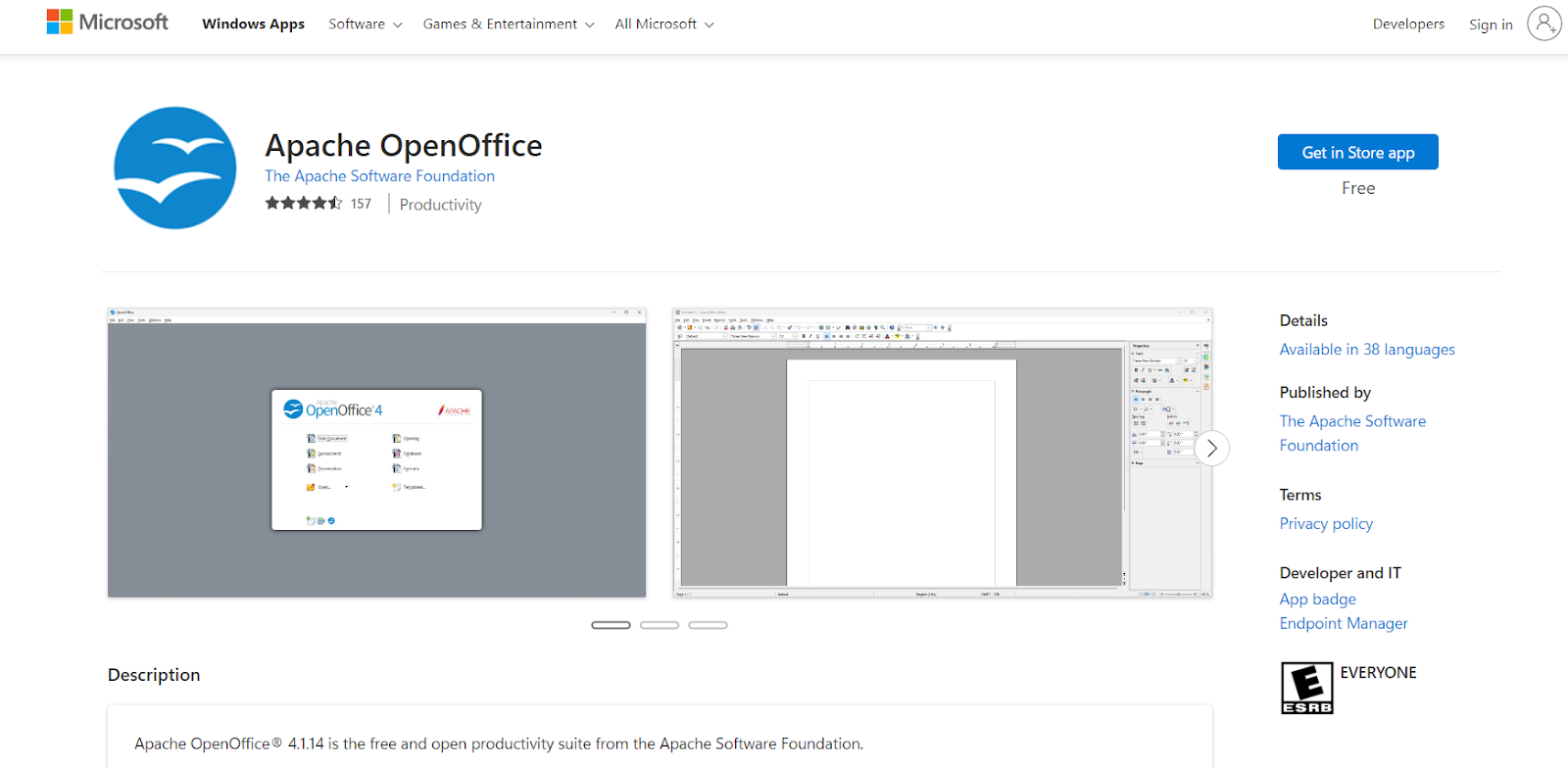Open the App badge link
Image resolution: width=1568 pixels, height=768 pixels.
[x=1317, y=600]
